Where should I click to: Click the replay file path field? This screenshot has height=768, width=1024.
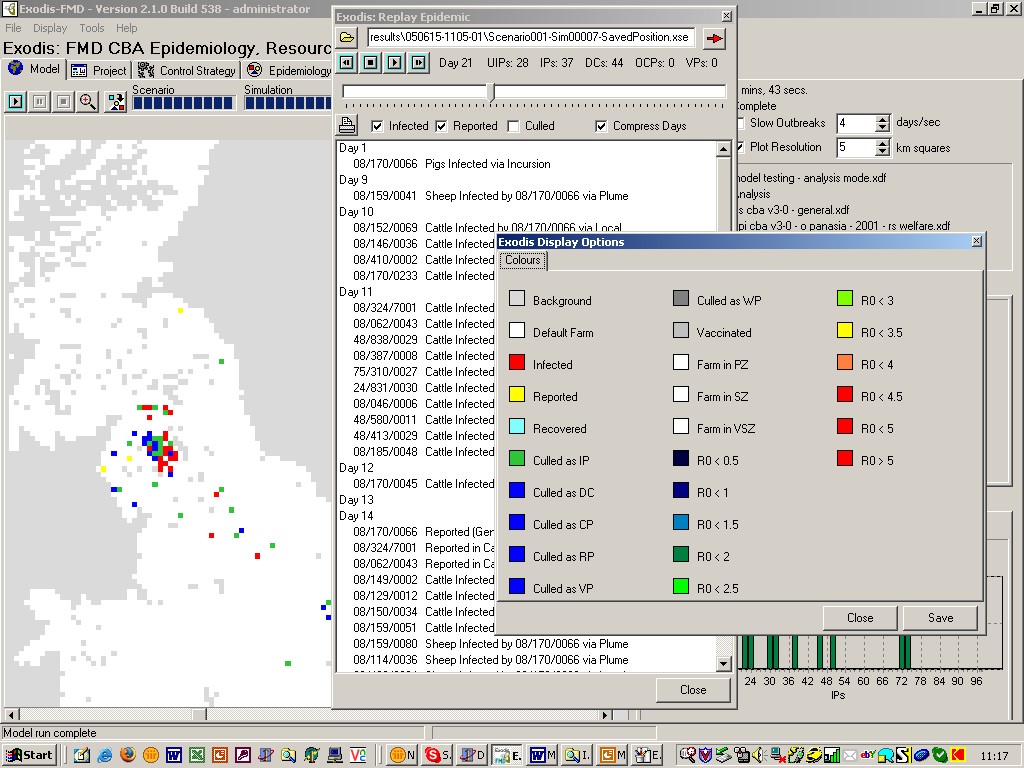(531, 37)
